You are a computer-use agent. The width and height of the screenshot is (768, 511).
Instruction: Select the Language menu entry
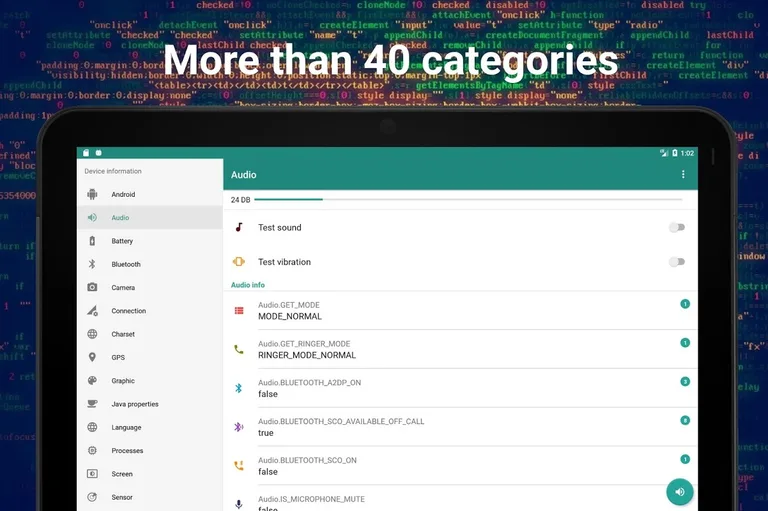(x=150, y=427)
